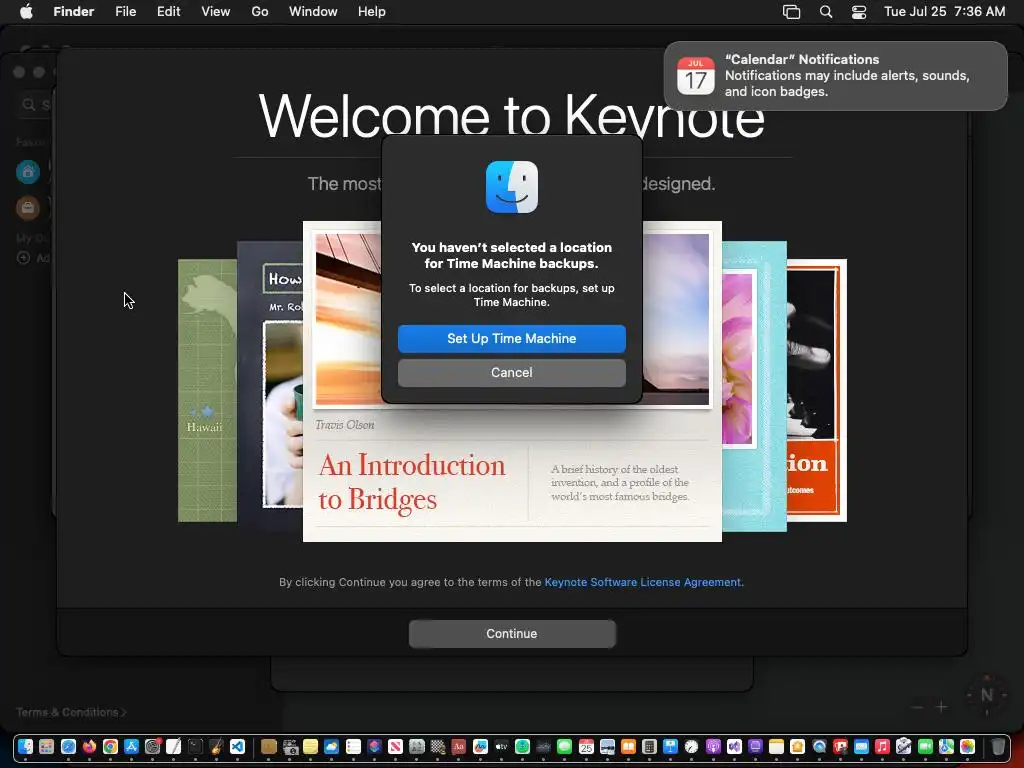Open Control Center from the menu bar

(x=859, y=12)
